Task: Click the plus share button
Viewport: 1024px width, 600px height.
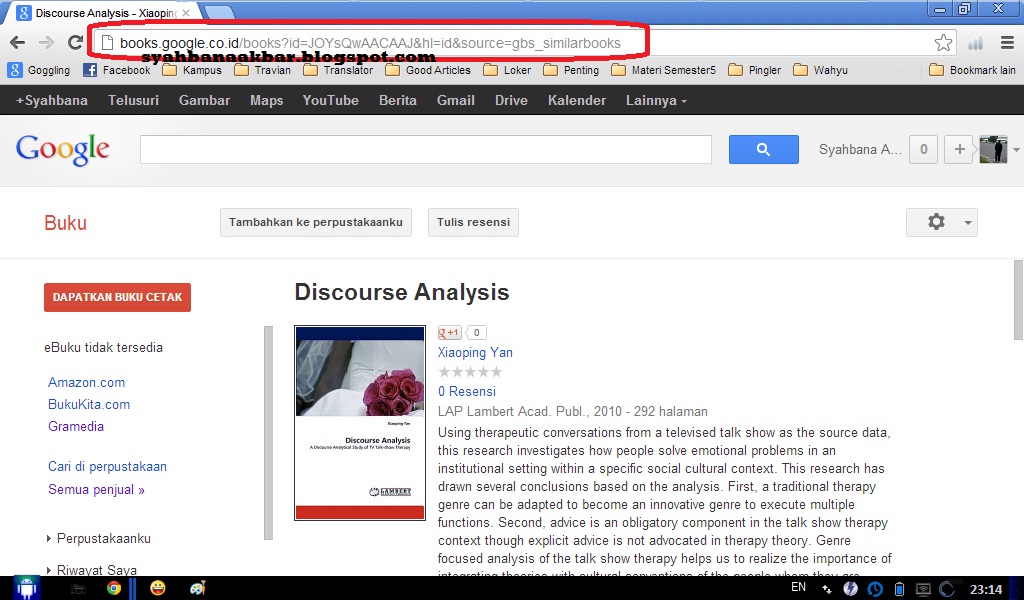Action: 959,150
